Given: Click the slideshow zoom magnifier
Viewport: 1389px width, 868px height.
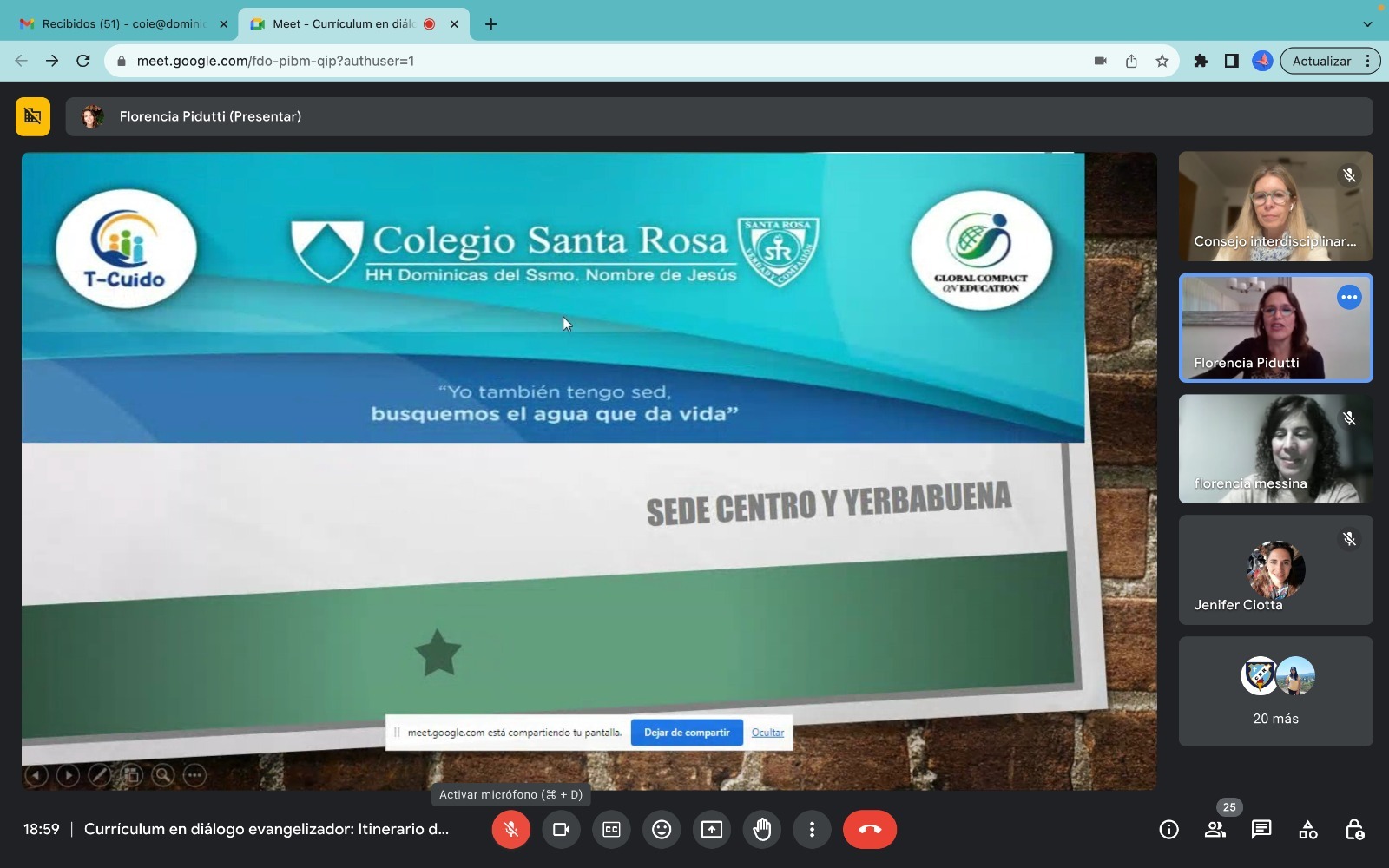Looking at the screenshot, I should point(162,775).
